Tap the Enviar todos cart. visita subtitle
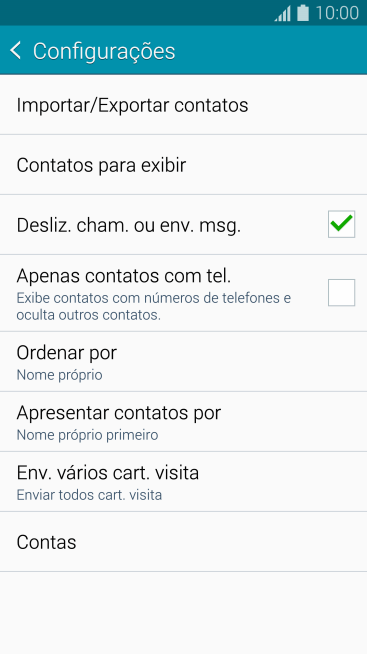 (89, 495)
